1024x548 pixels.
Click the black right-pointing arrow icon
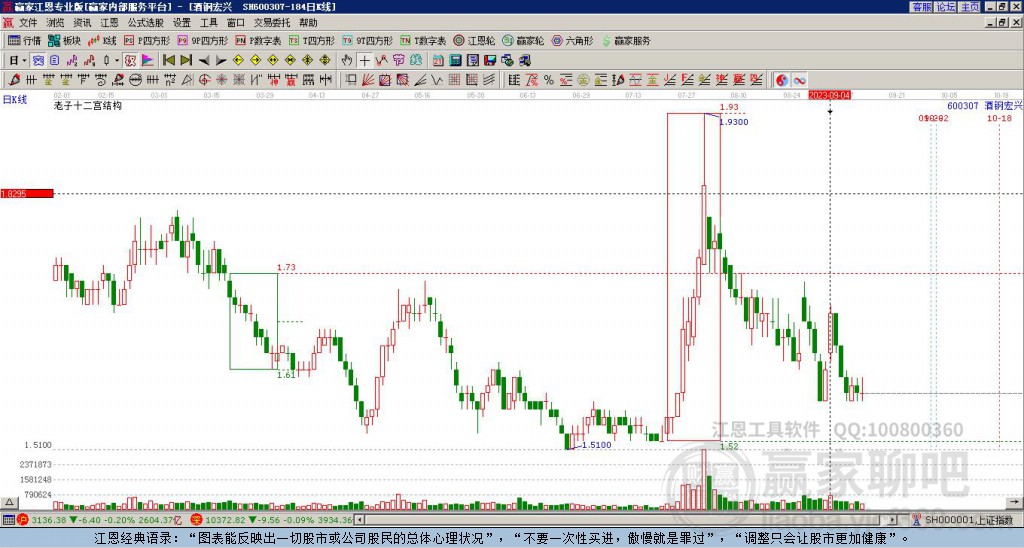pos(221,60)
